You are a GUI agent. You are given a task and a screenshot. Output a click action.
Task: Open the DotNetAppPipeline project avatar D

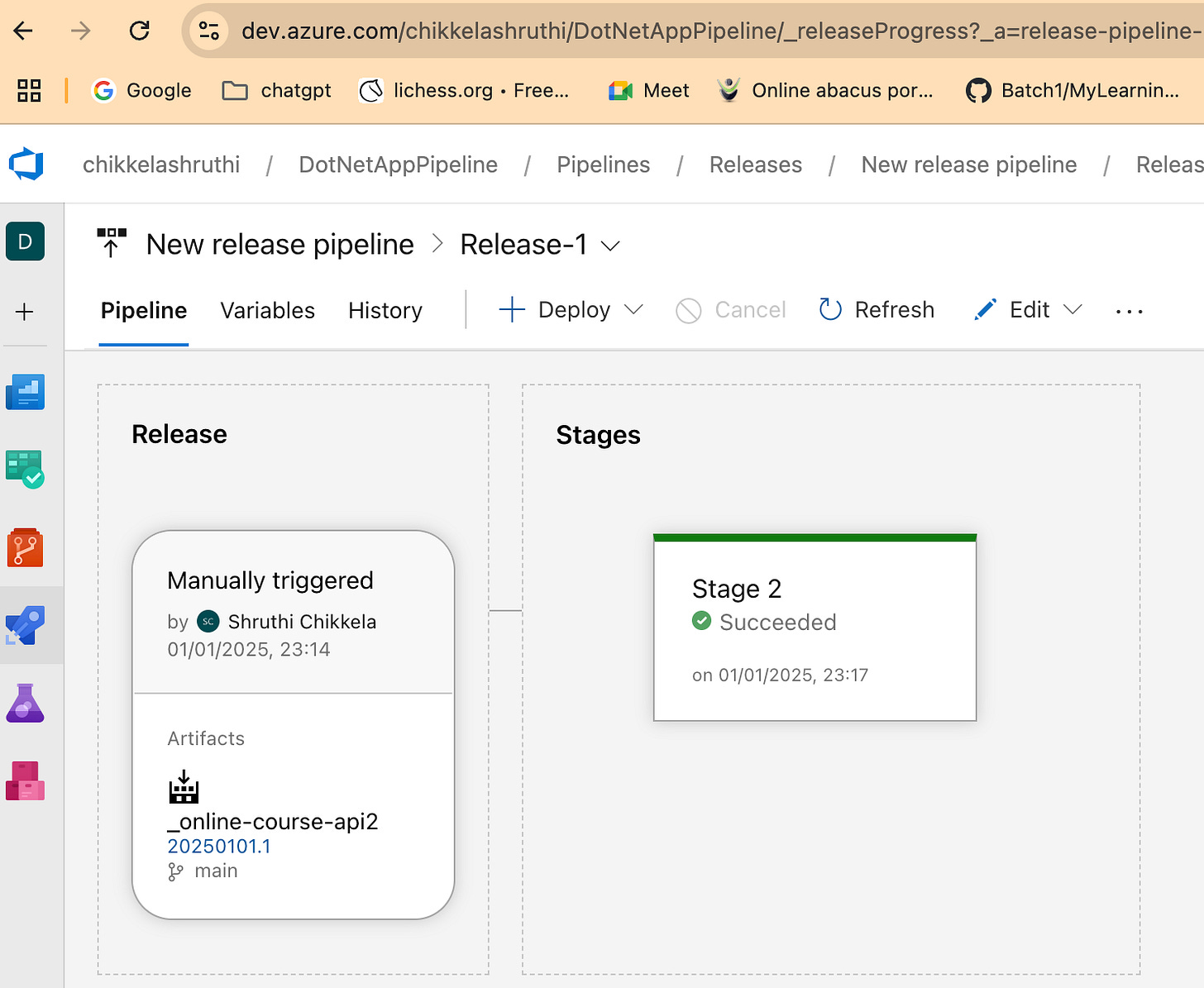coord(25,241)
